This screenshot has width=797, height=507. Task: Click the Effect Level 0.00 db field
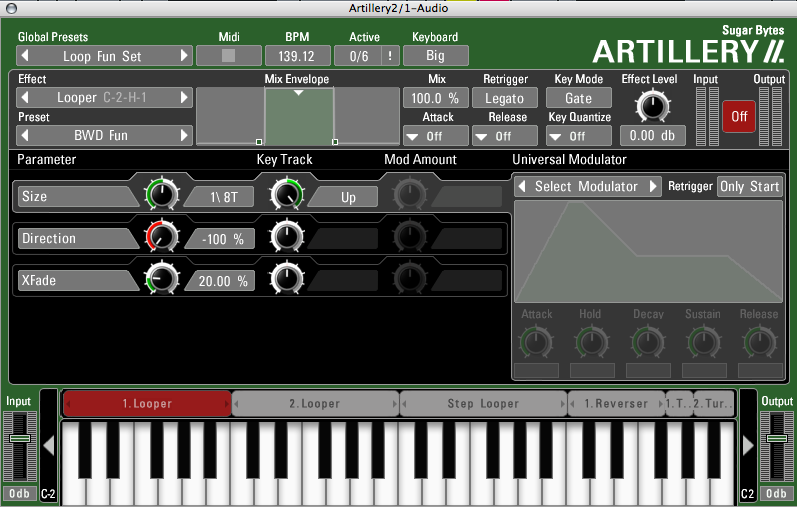point(653,136)
